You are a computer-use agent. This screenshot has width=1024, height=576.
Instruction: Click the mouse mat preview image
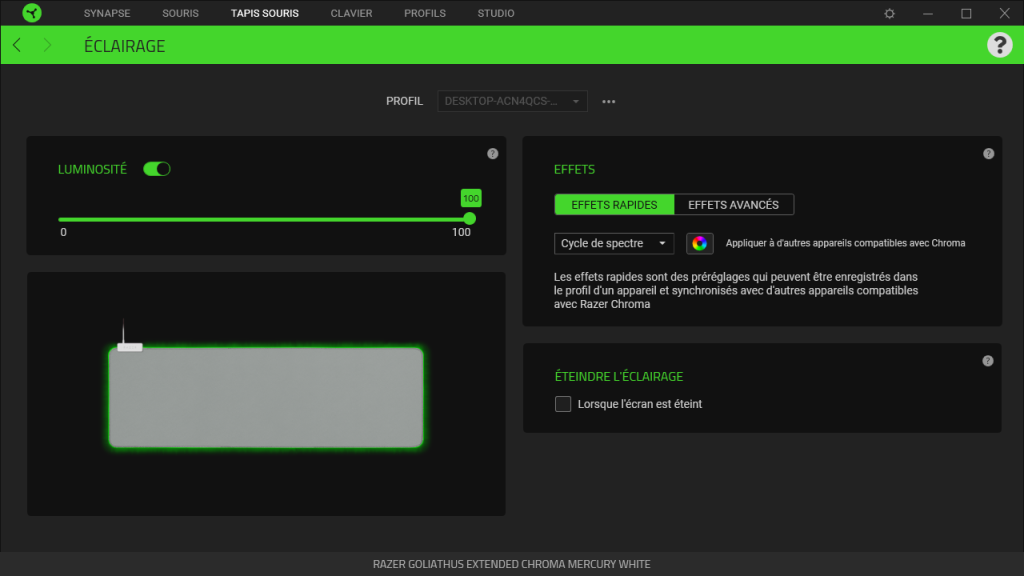[x=266, y=396]
